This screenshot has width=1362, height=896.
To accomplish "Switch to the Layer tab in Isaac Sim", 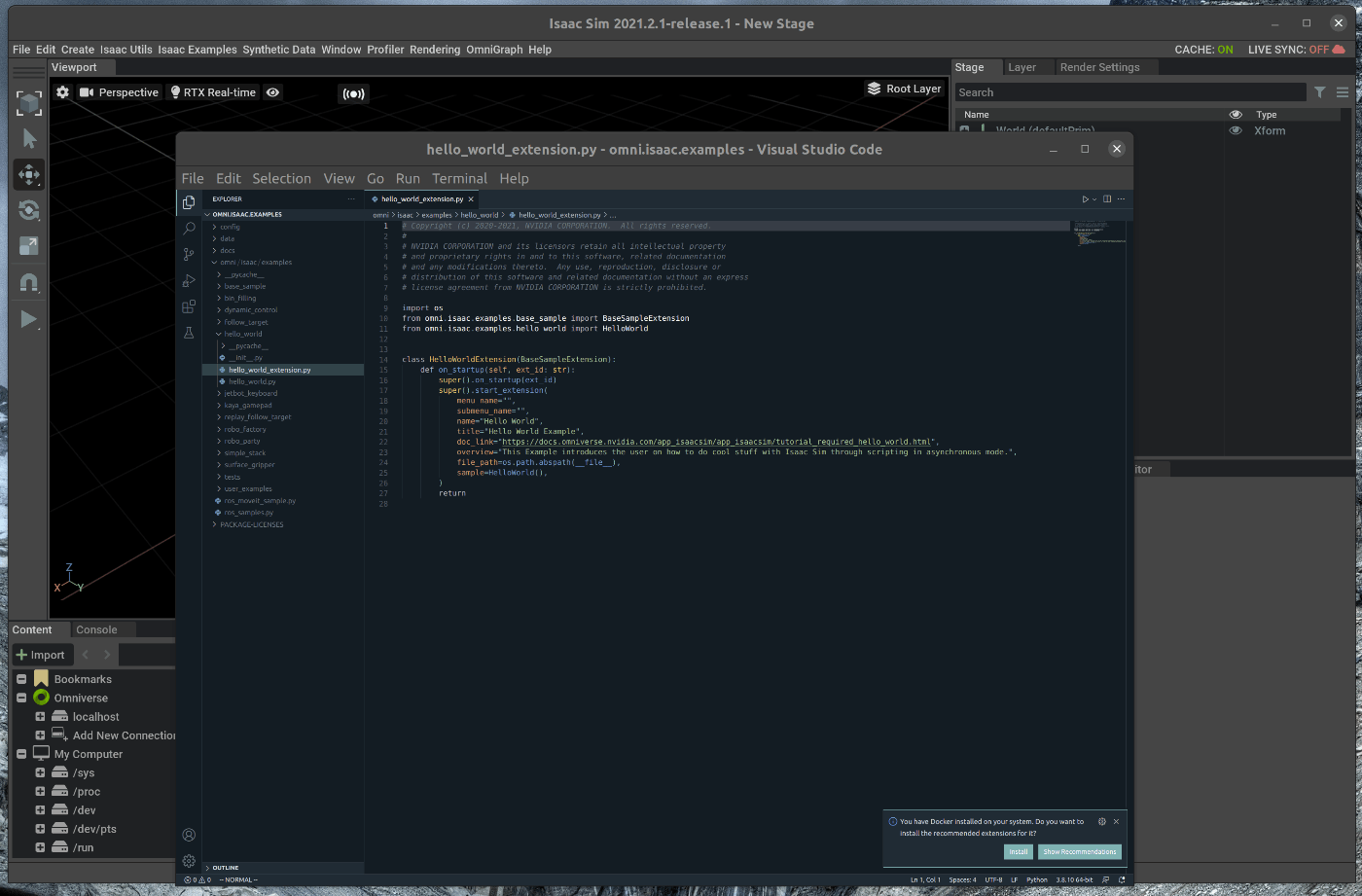I will click(x=1021, y=67).
